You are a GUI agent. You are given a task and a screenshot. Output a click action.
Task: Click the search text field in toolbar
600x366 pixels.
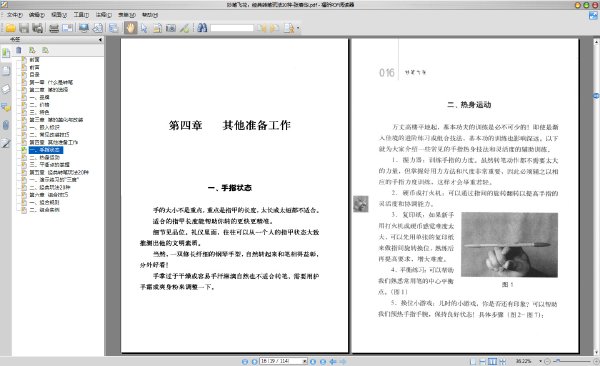point(232,28)
